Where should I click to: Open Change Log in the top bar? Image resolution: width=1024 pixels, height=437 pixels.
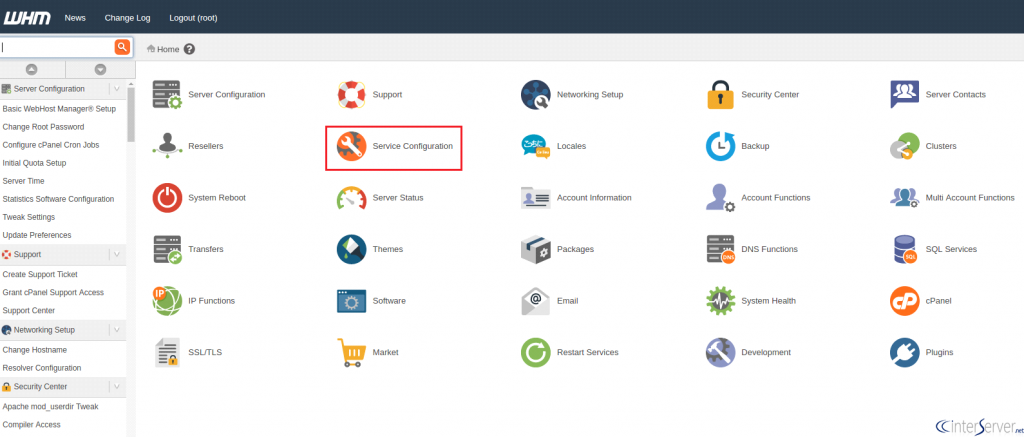click(x=127, y=18)
